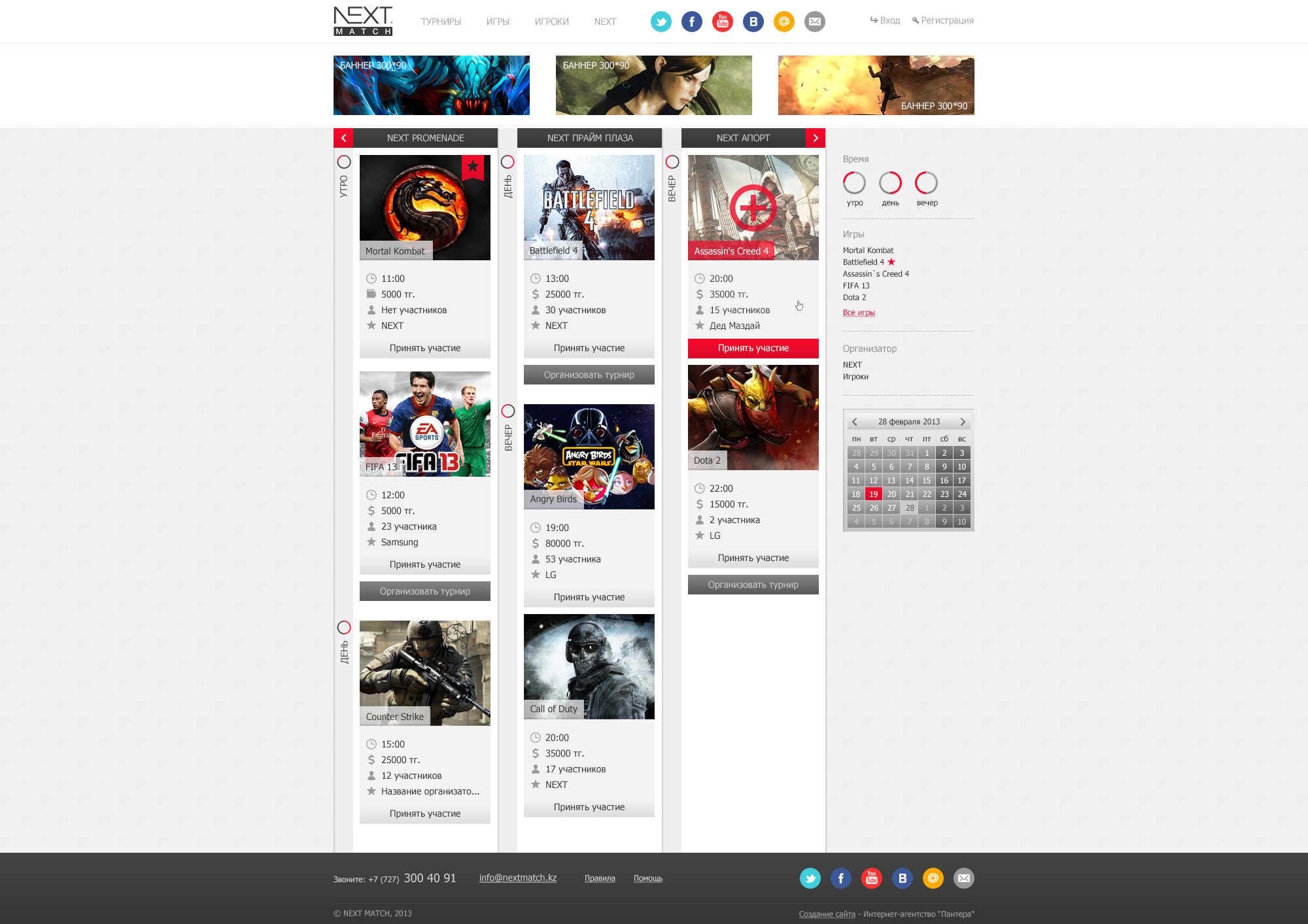Click the Mail.ru @ icon in the footer
Viewport: 1308px width, 924px height.
(x=933, y=878)
